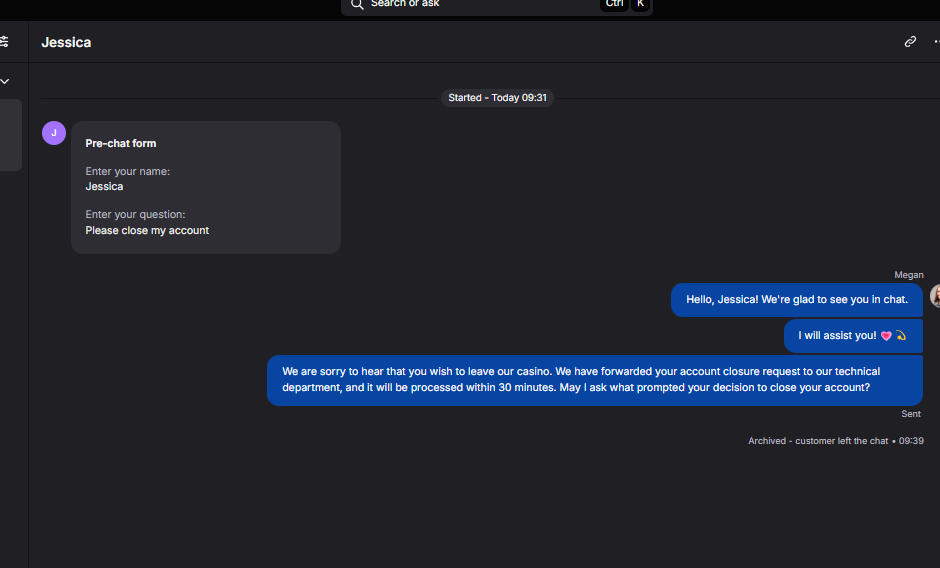Viewport: 940px width, 568px height.
Task: Click Jessica's purple J avatar
Action: click(54, 133)
